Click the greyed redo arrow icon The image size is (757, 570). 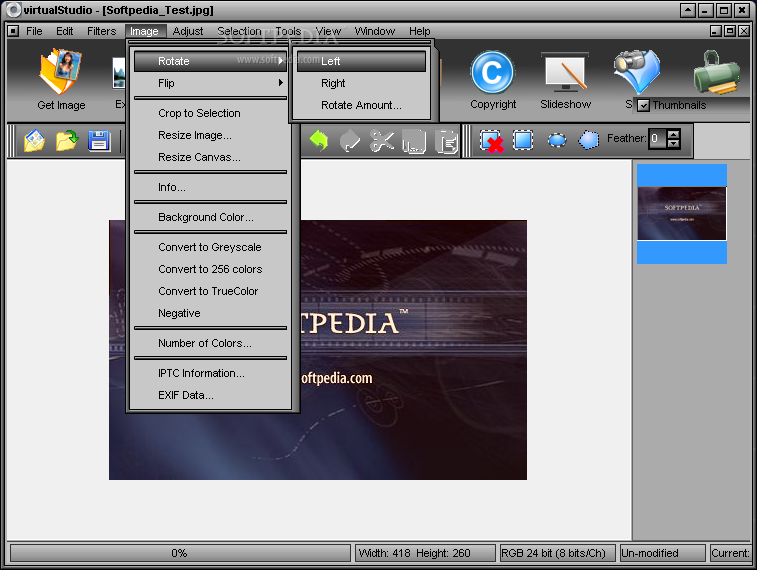(350, 141)
